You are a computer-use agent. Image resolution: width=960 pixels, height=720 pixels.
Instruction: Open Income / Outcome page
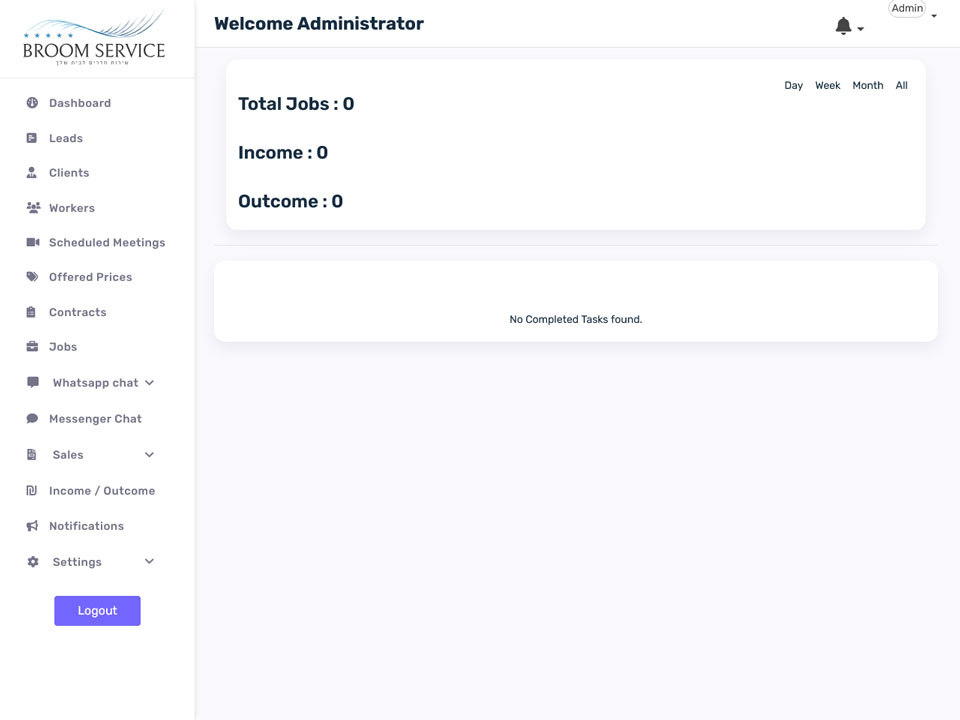(102, 490)
